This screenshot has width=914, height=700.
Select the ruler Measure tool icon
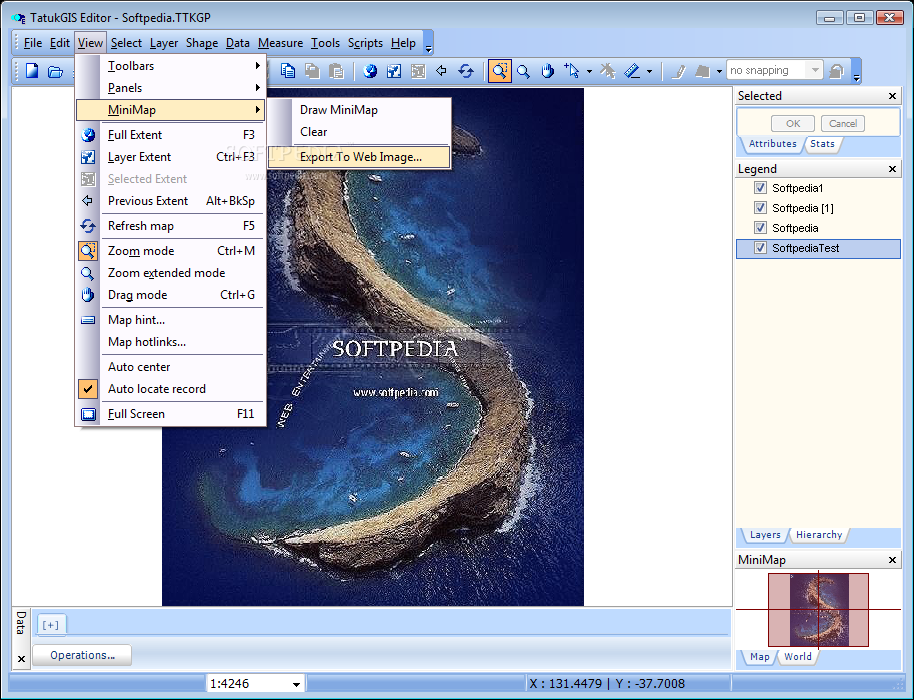point(632,71)
